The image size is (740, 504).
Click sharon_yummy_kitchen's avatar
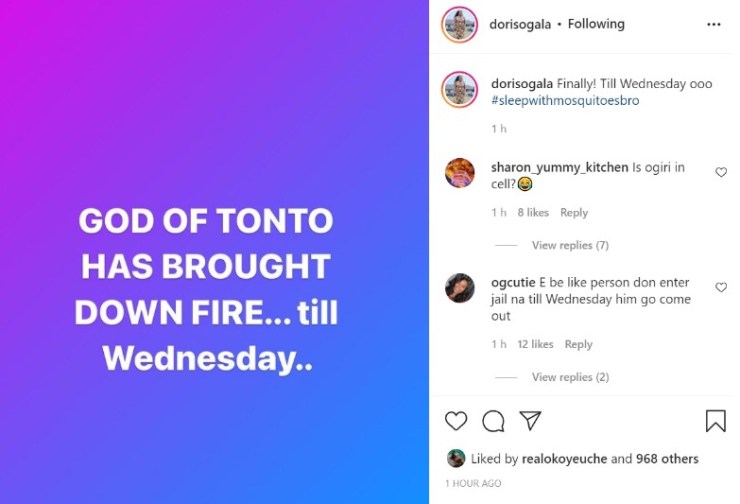(x=459, y=173)
